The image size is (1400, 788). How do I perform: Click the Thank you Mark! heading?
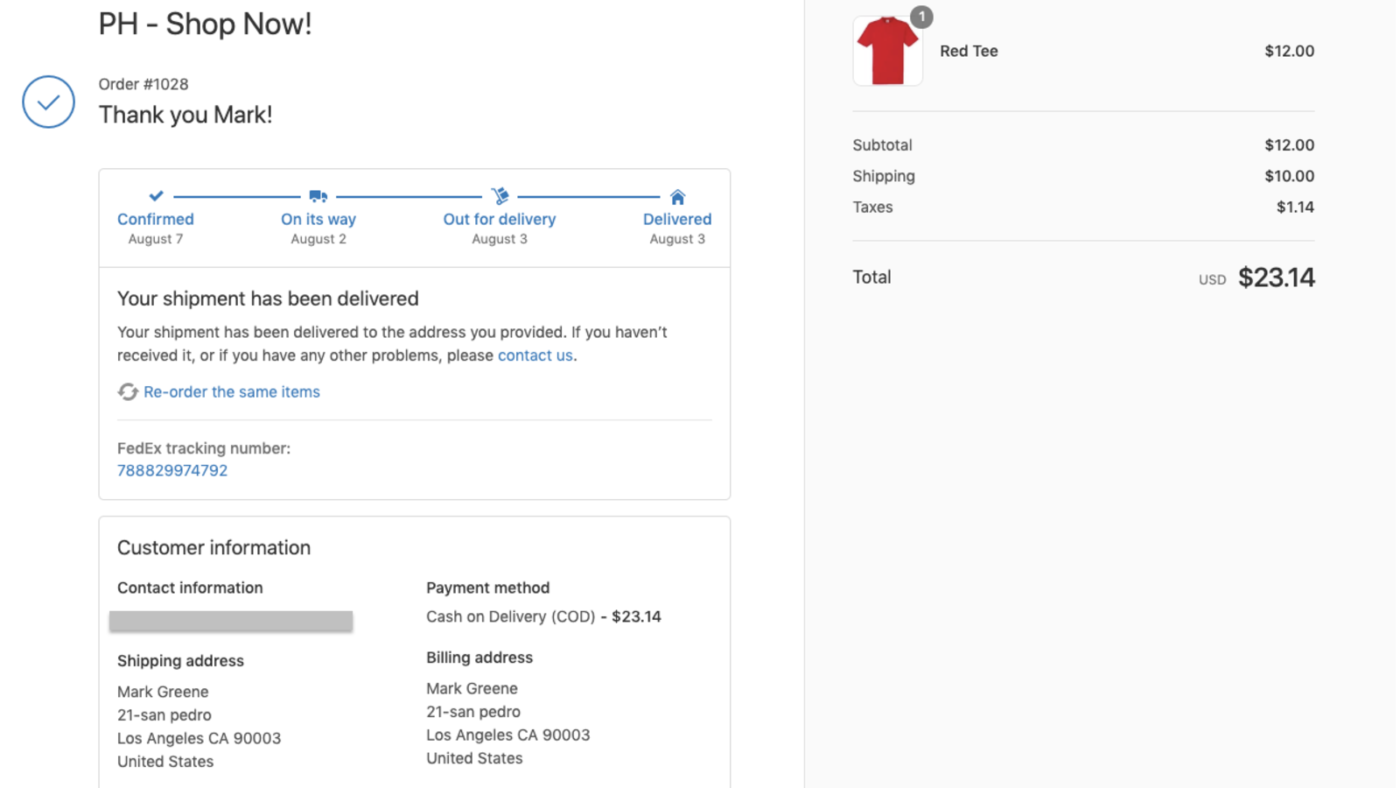tap(185, 114)
